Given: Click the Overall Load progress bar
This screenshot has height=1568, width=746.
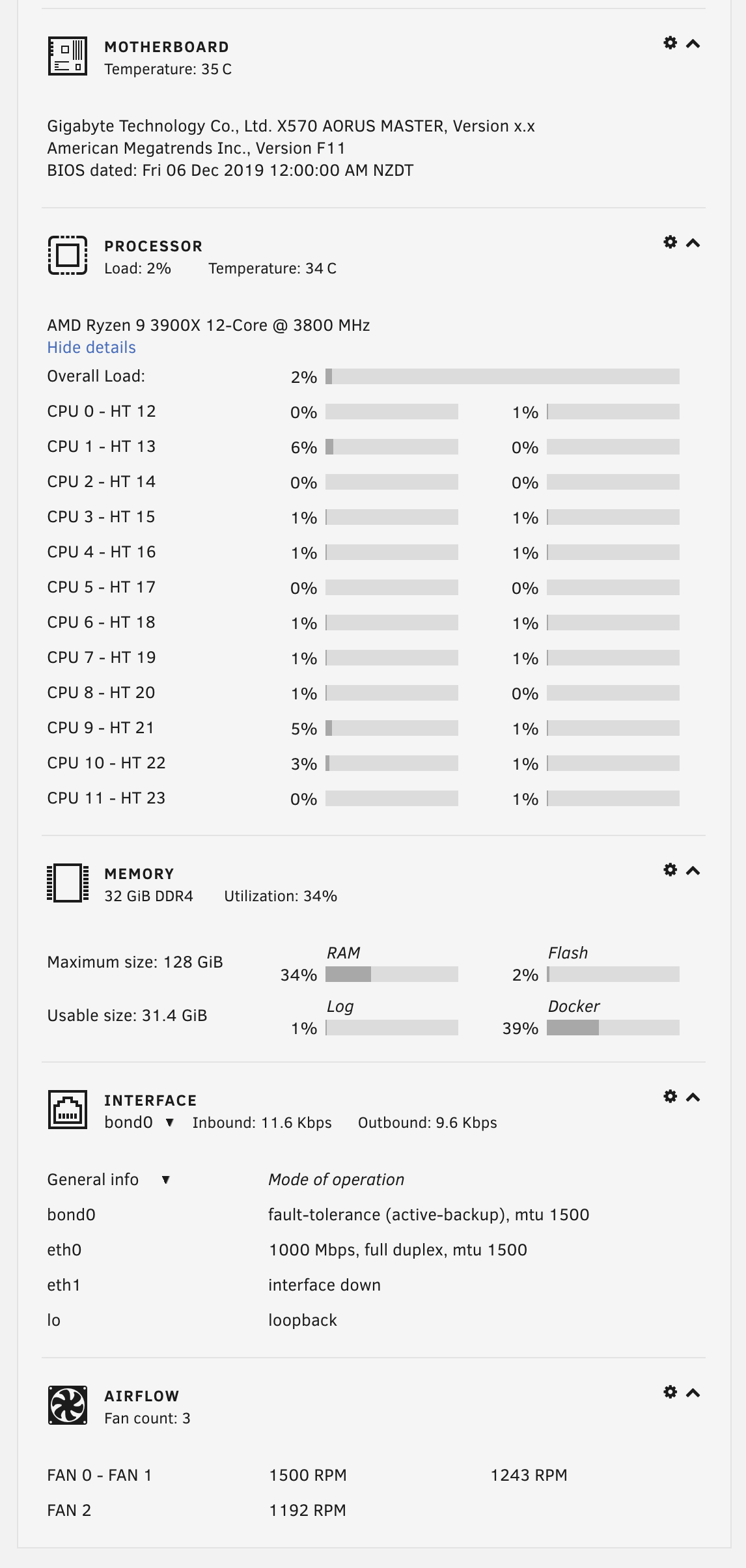Looking at the screenshot, I should pyautogui.click(x=502, y=376).
